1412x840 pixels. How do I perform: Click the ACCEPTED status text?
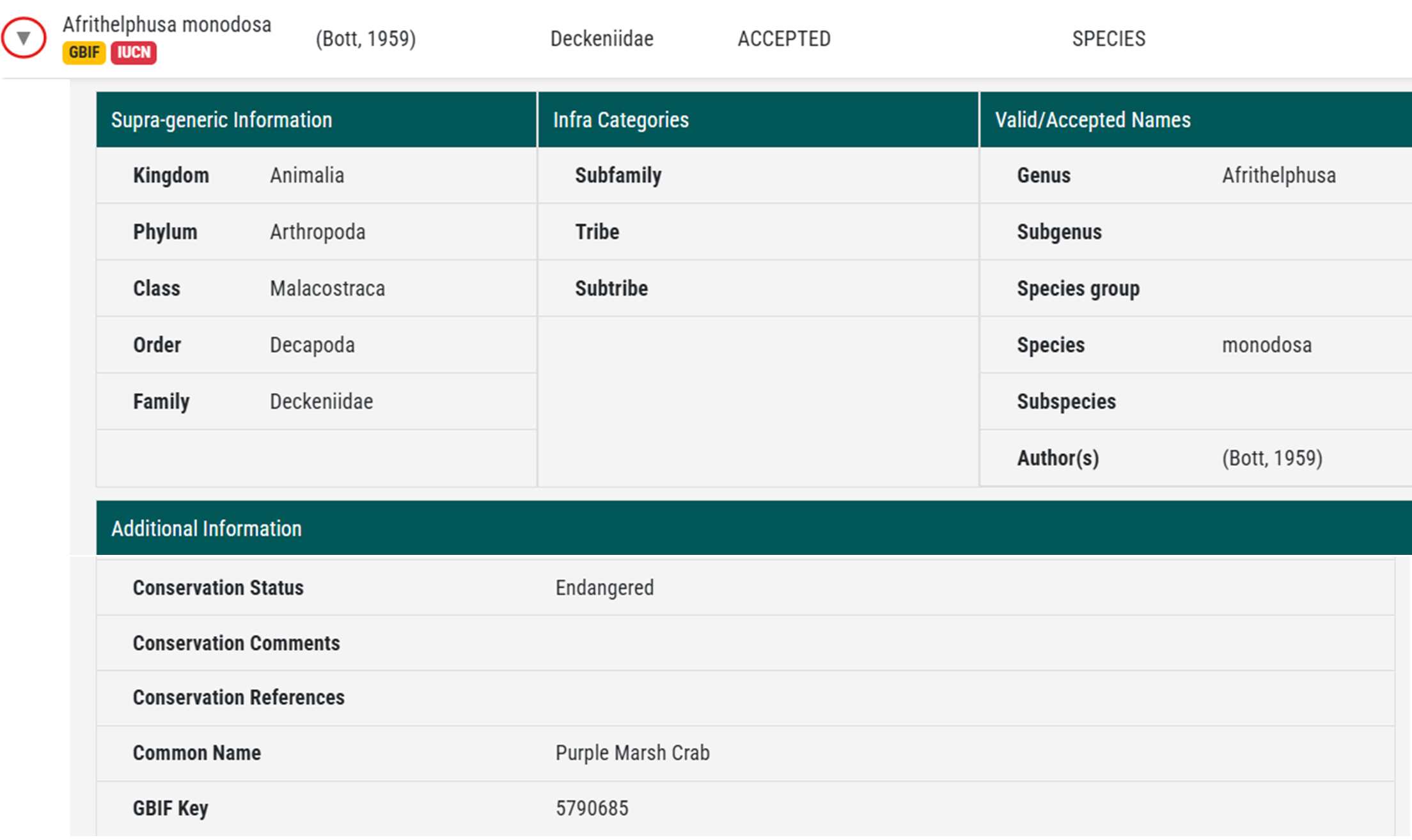(x=784, y=38)
